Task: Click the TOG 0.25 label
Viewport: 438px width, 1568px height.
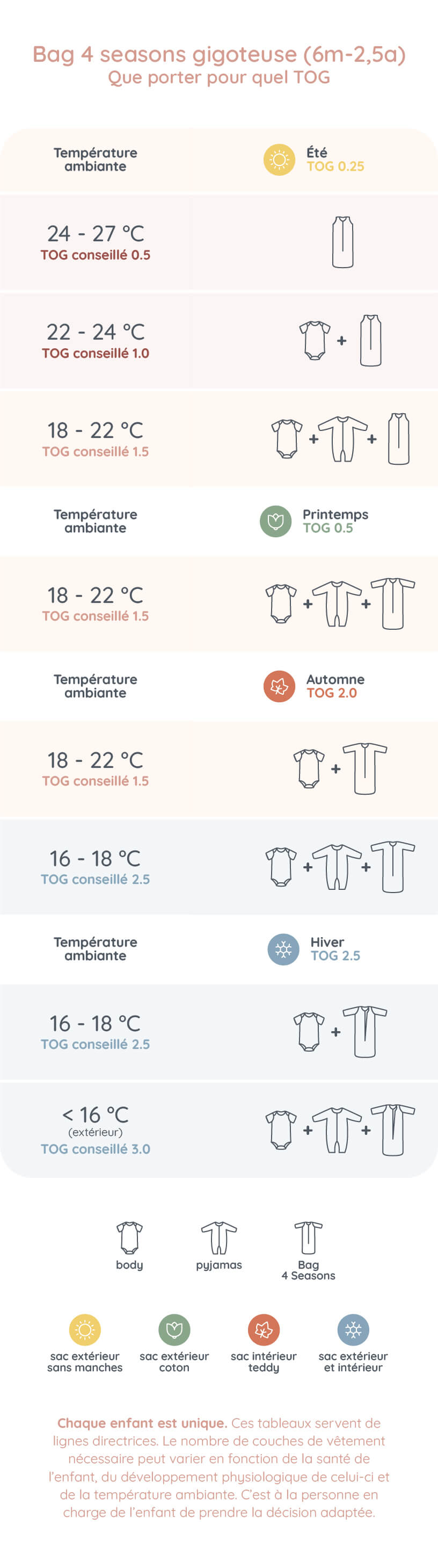Action: click(x=335, y=166)
